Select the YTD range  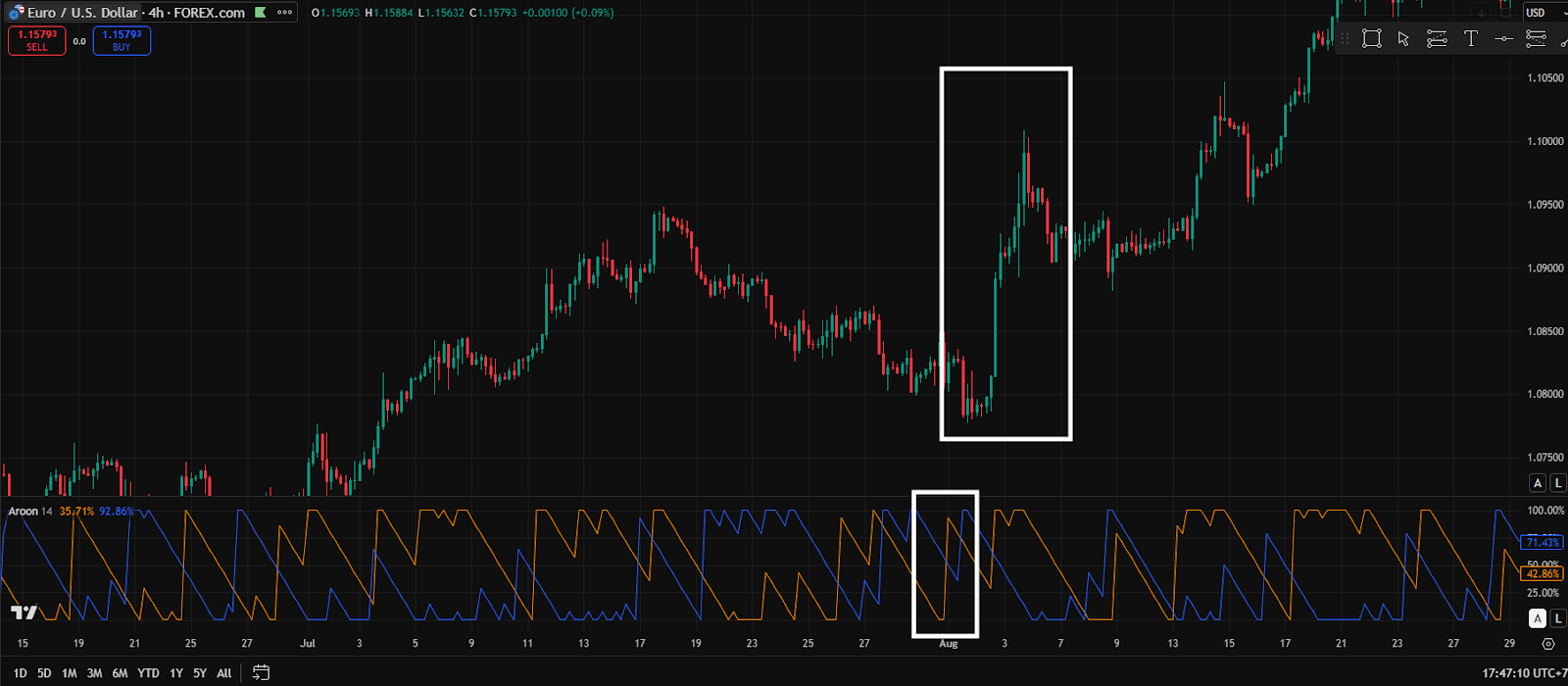(x=148, y=673)
